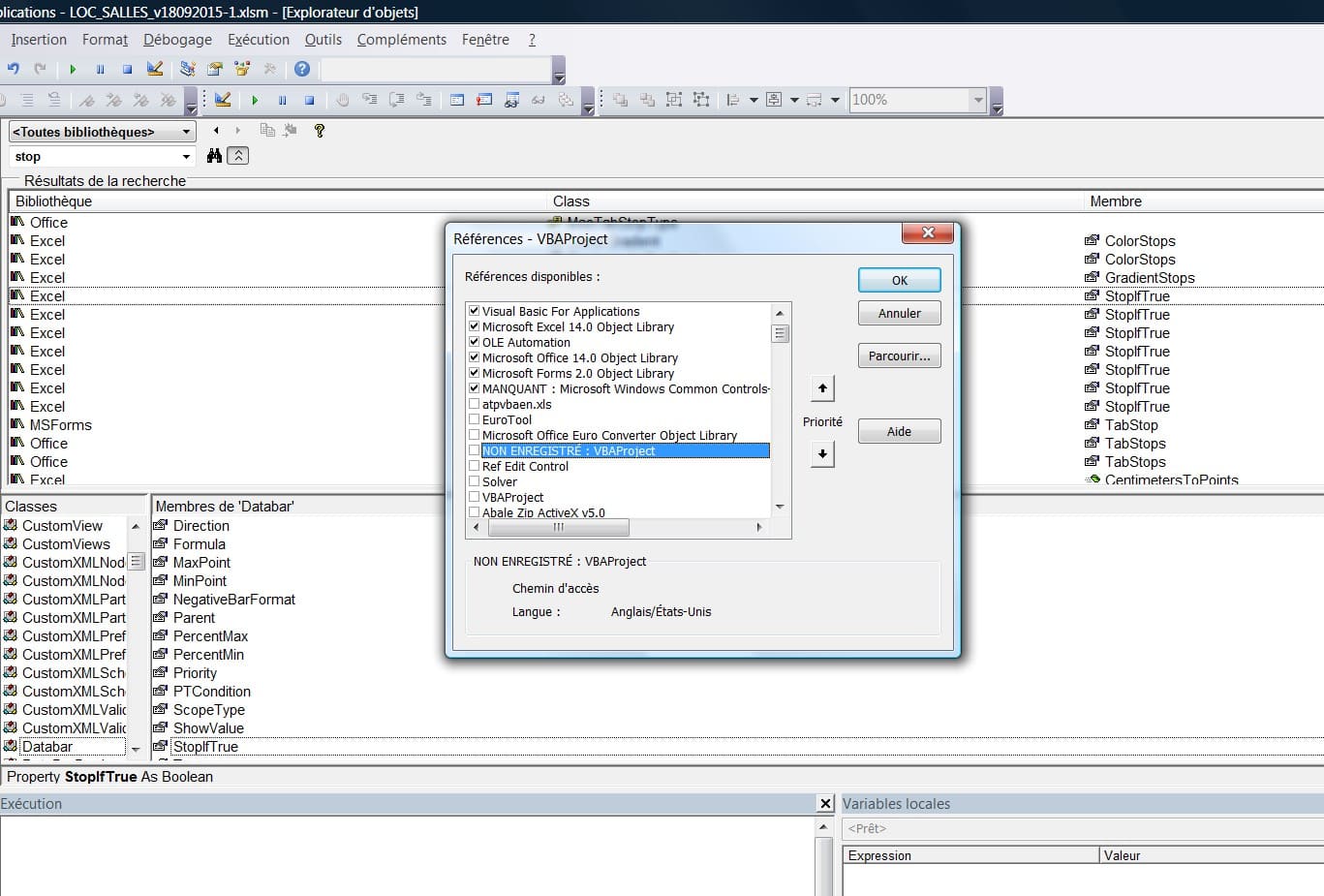This screenshot has width=1324, height=896.
Task: Click the blue help question mark icon
Action: click(x=302, y=69)
